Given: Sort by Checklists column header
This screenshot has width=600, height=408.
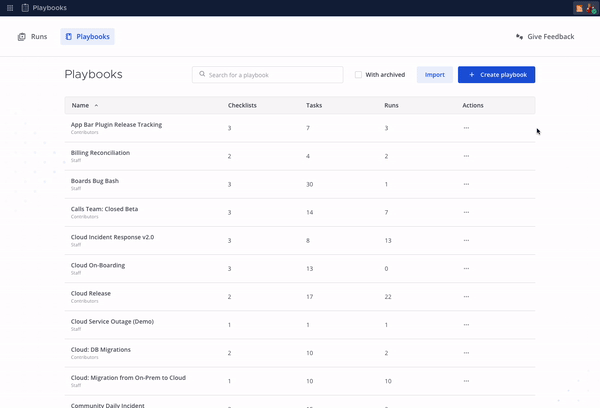Looking at the screenshot, I should [x=242, y=105].
